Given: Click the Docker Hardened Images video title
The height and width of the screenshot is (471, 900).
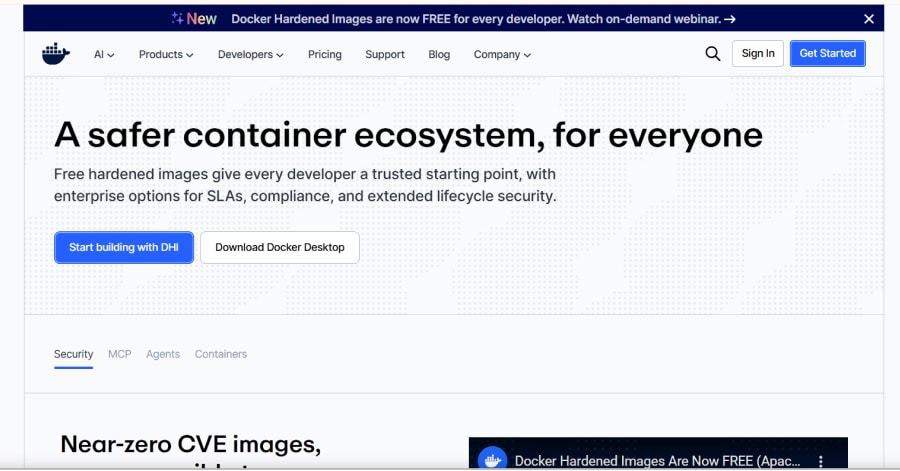Looking at the screenshot, I should click(657, 461).
